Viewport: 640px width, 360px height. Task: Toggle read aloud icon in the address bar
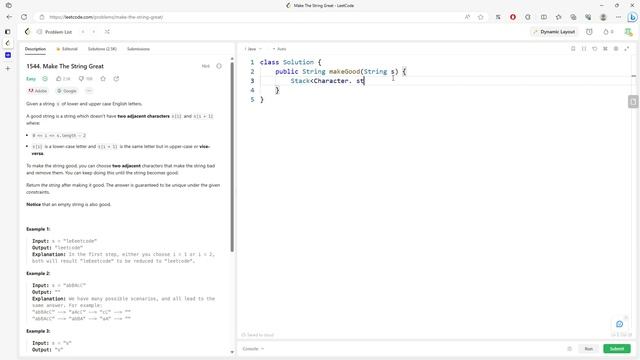pyautogui.click(x=467, y=17)
